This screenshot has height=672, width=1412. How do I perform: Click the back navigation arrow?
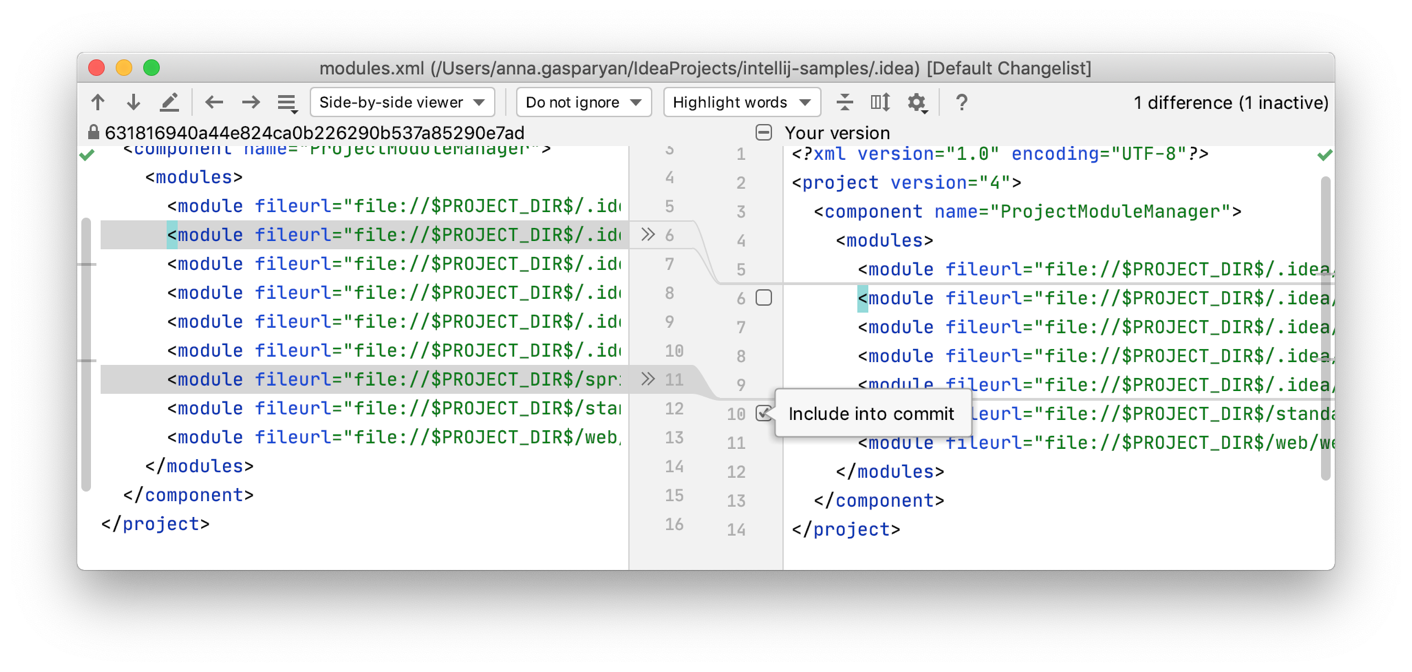(213, 101)
